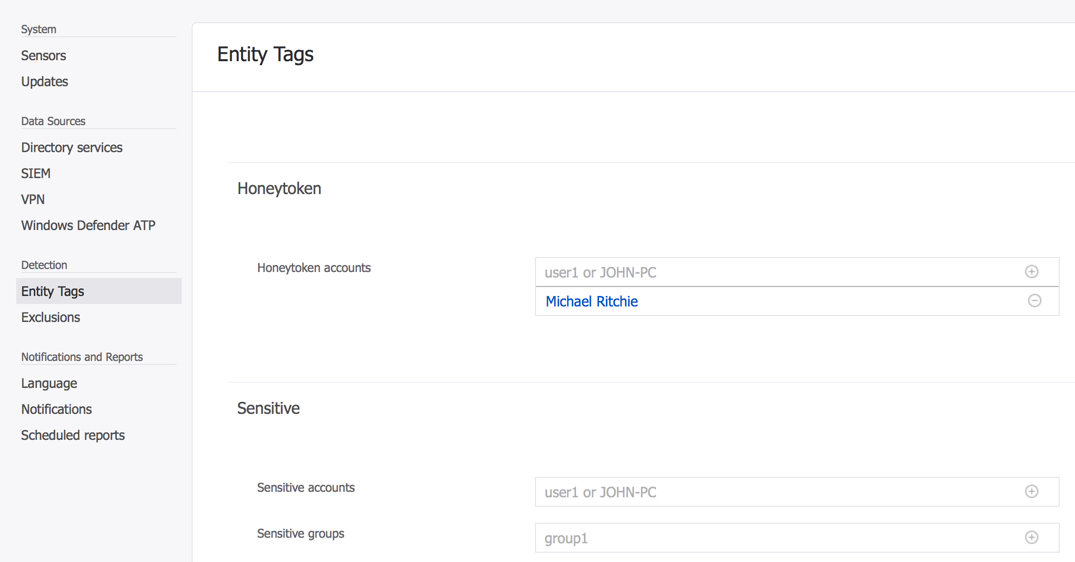1075x562 pixels.
Task: Click plus icon for Sensitive accounts
Action: [x=1031, y=492]
